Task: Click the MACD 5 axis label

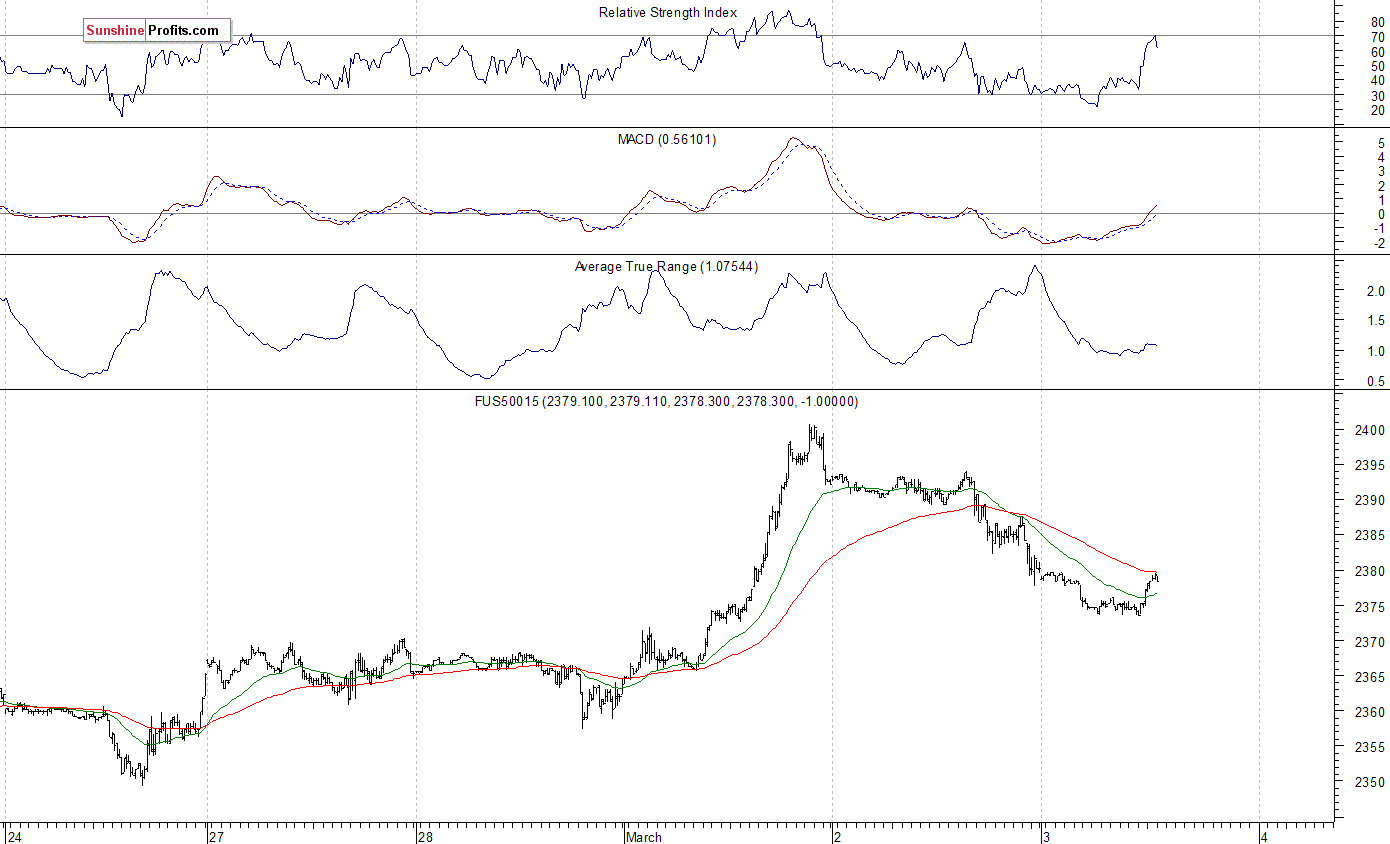Action: coord(1381,143)
